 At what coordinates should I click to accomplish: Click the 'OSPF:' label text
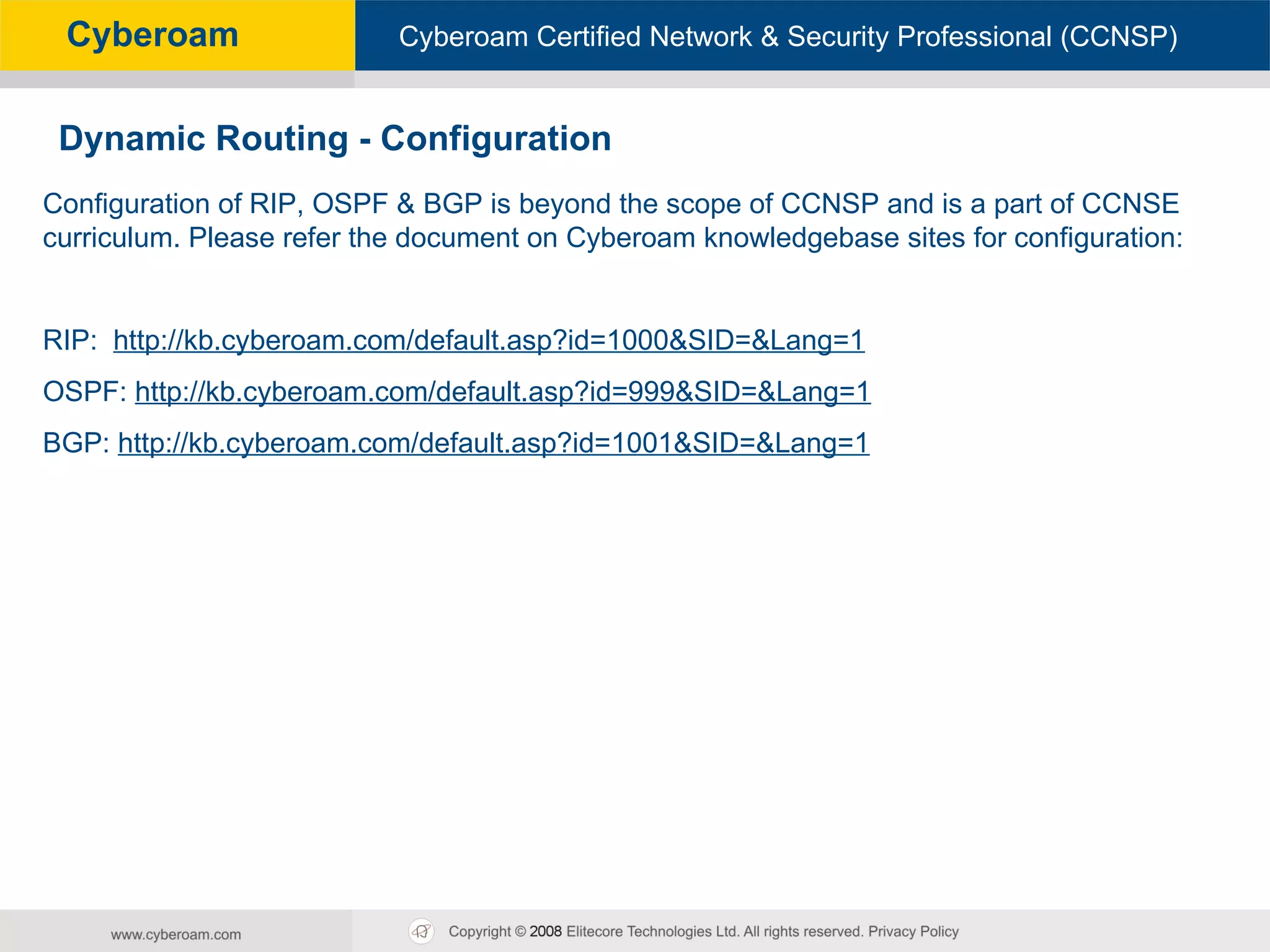(x=85, y=392)
